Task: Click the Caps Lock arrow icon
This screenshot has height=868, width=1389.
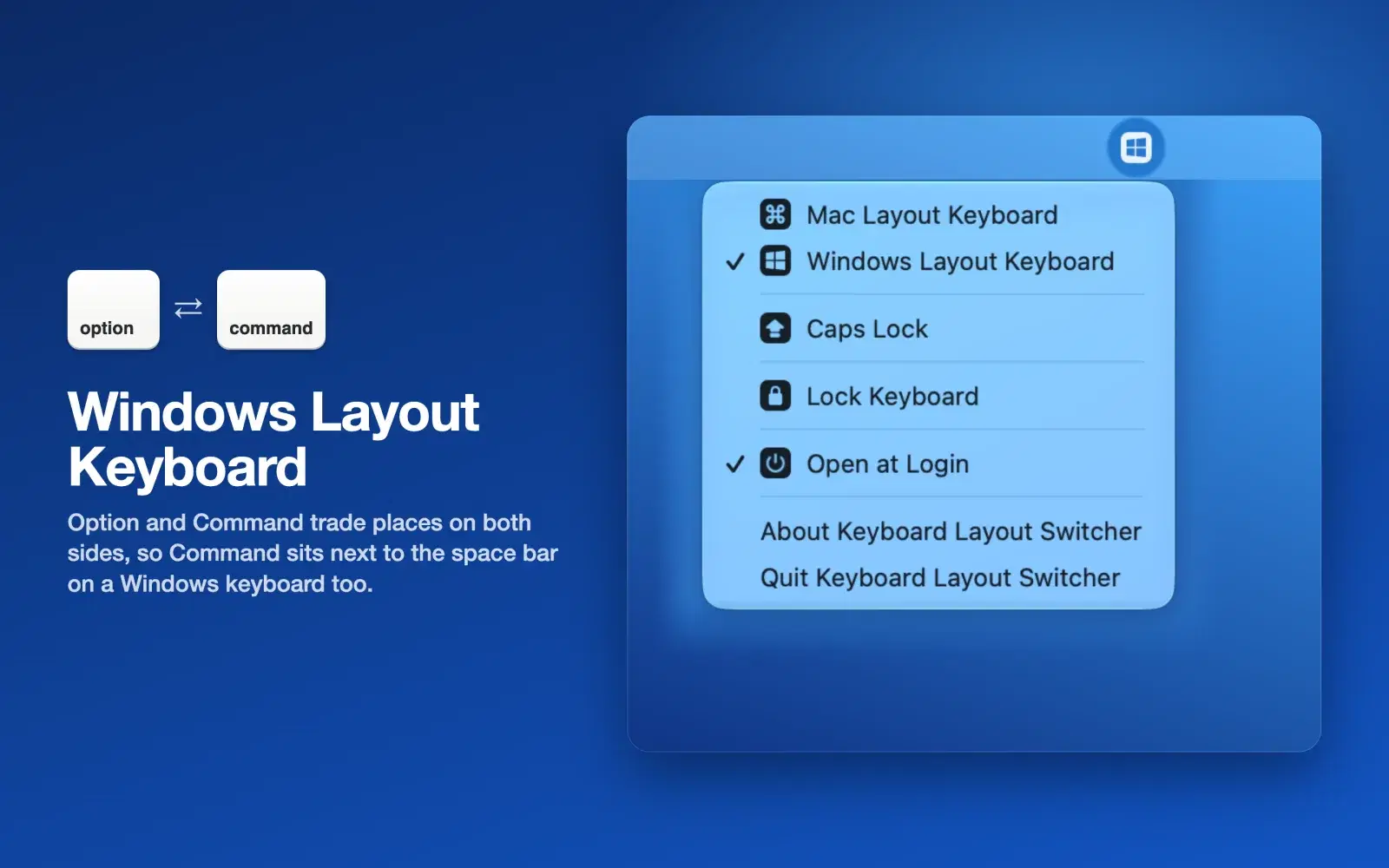Action: click(775, 328)
